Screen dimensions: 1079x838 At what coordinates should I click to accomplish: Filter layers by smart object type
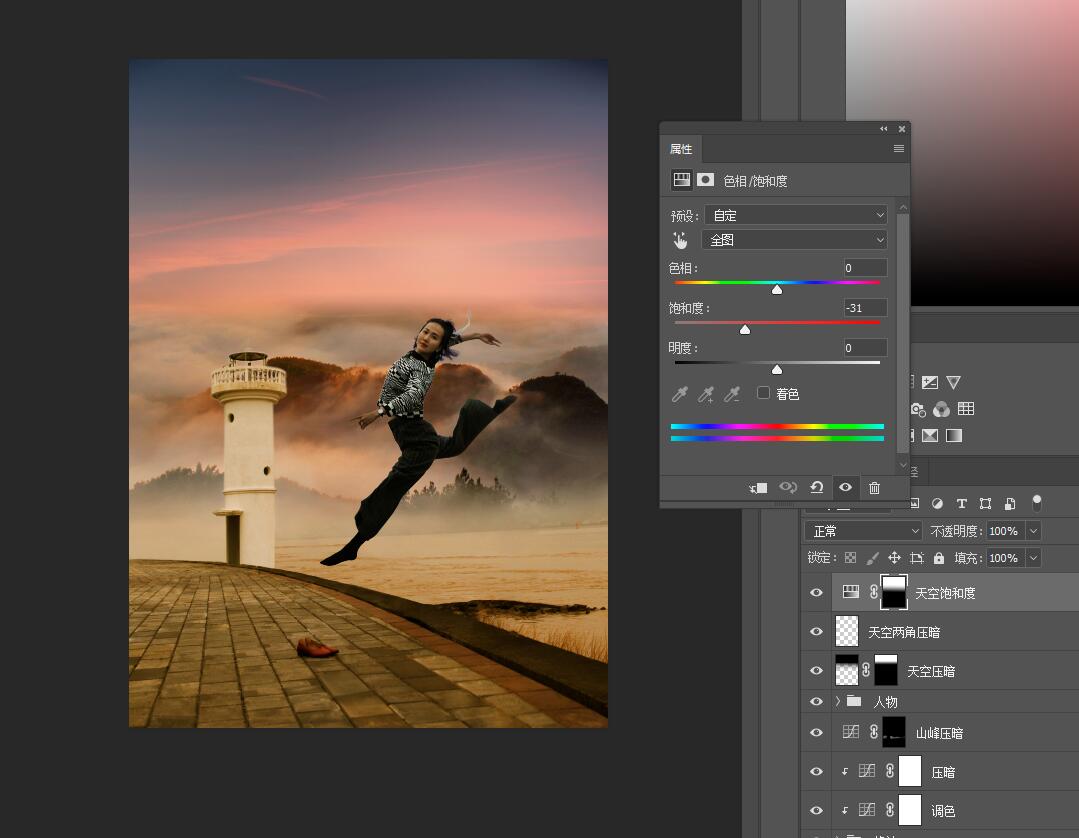click(x=1009, y=504)
